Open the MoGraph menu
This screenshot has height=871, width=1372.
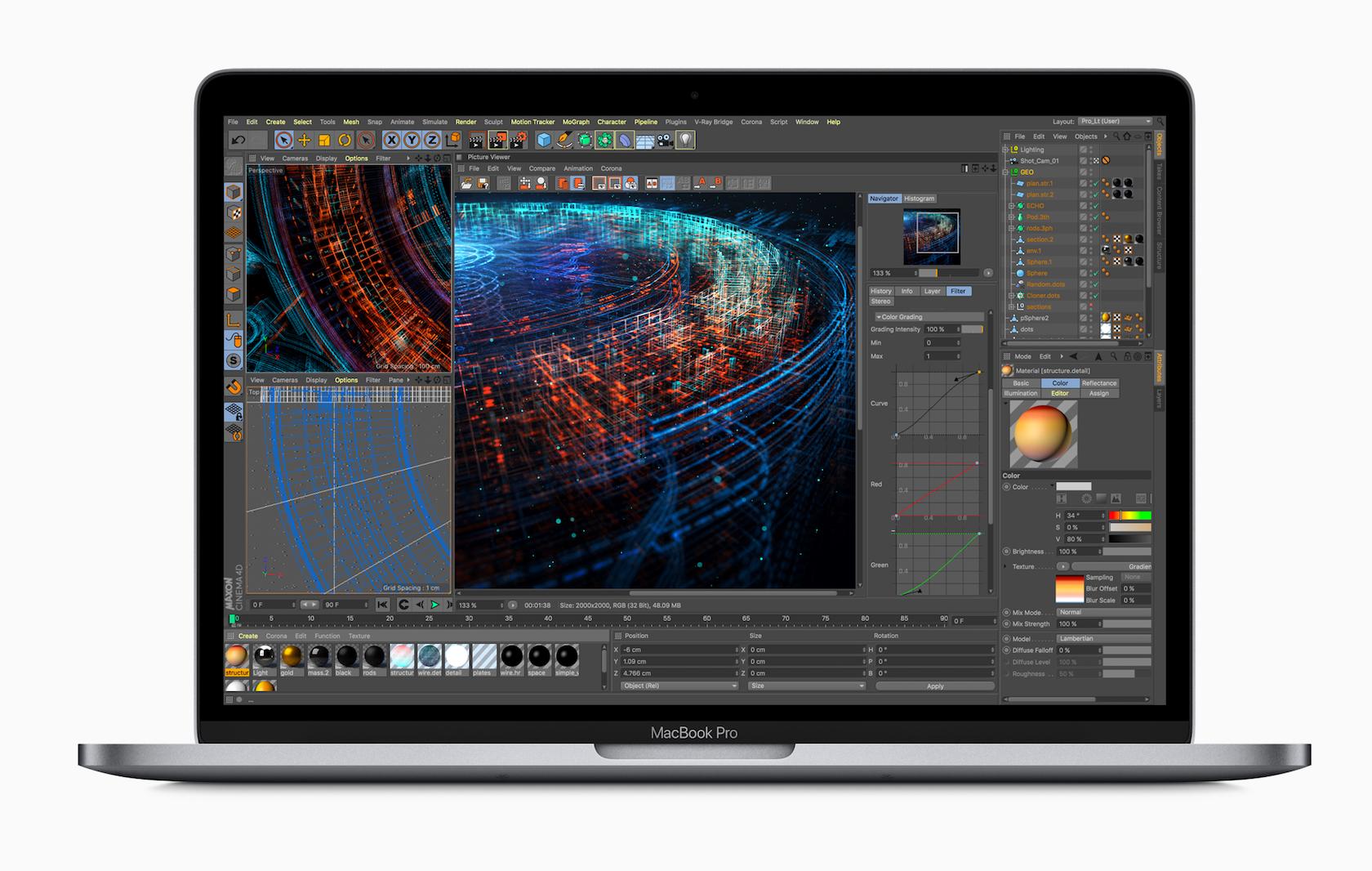[x=576, y=122]
